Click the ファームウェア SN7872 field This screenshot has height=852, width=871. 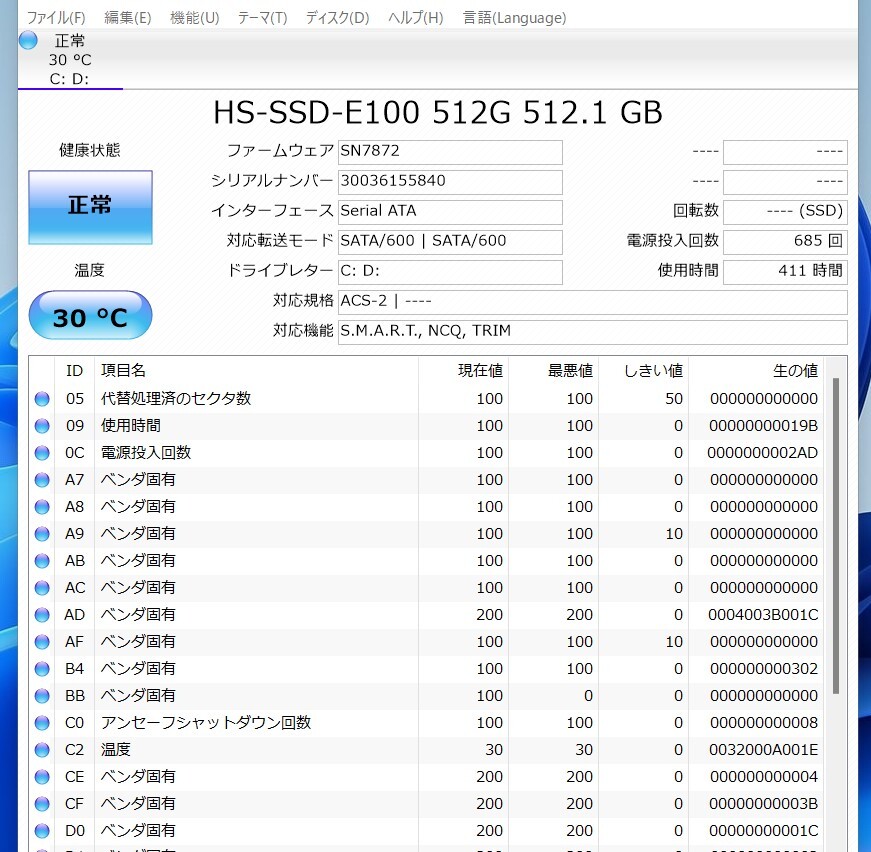coord(450,151)
